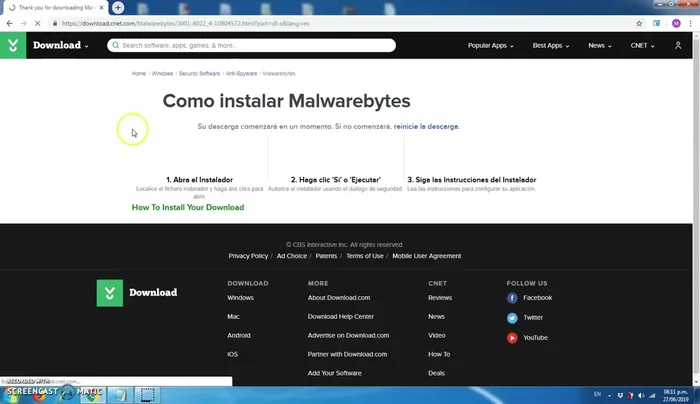
Task: Click the browser extension icon beside the star
Action: (x=656, y=23)
